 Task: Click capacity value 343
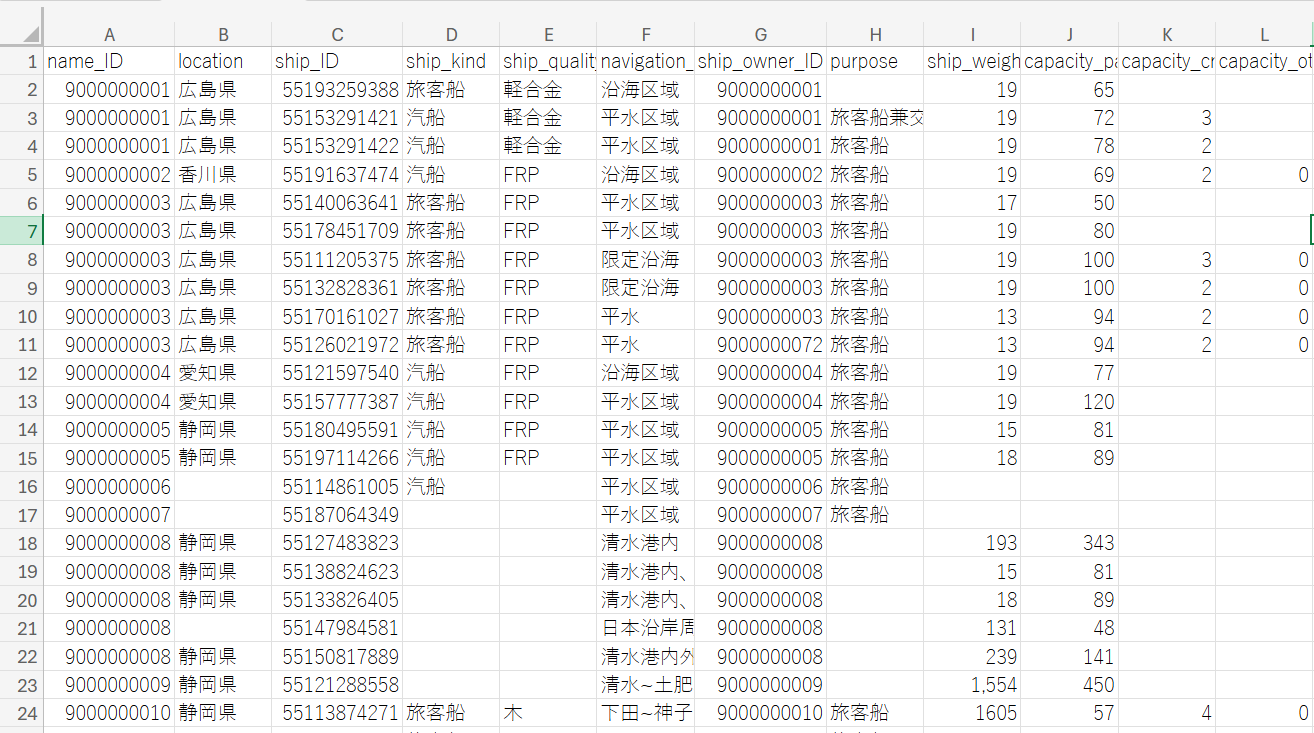1069,543
